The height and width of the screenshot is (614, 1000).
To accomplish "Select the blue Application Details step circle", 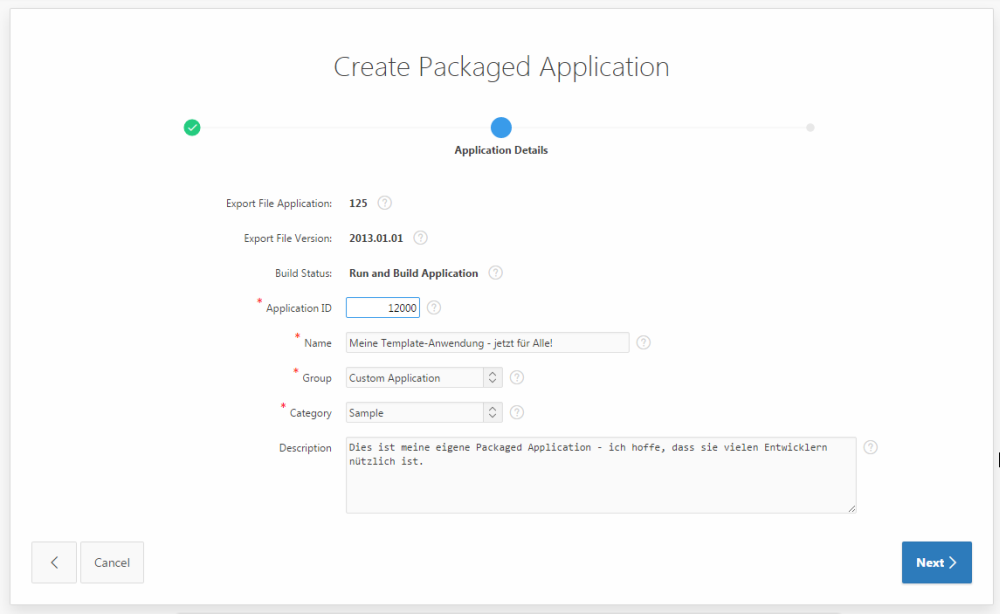I will (501, 128).
